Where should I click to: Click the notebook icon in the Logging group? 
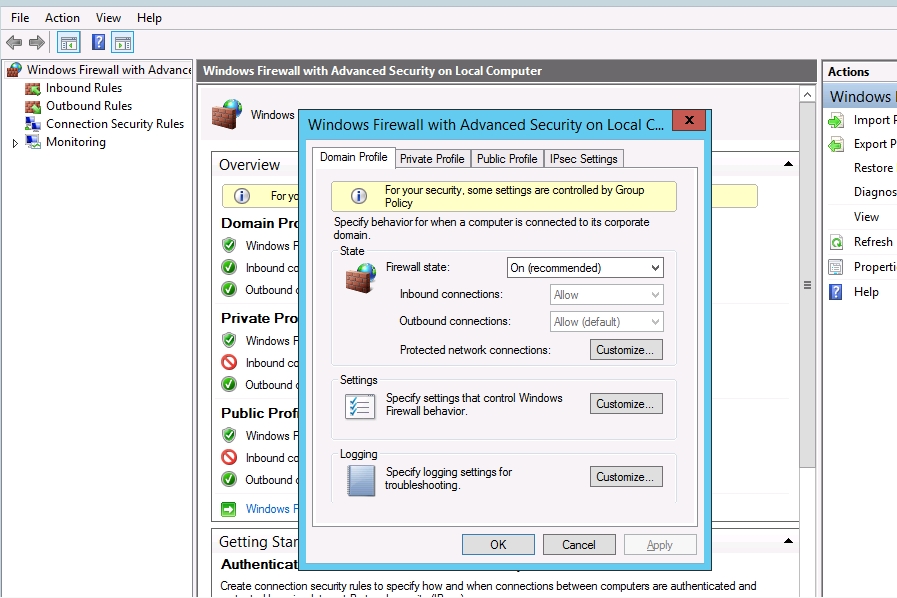click(361, 480)
